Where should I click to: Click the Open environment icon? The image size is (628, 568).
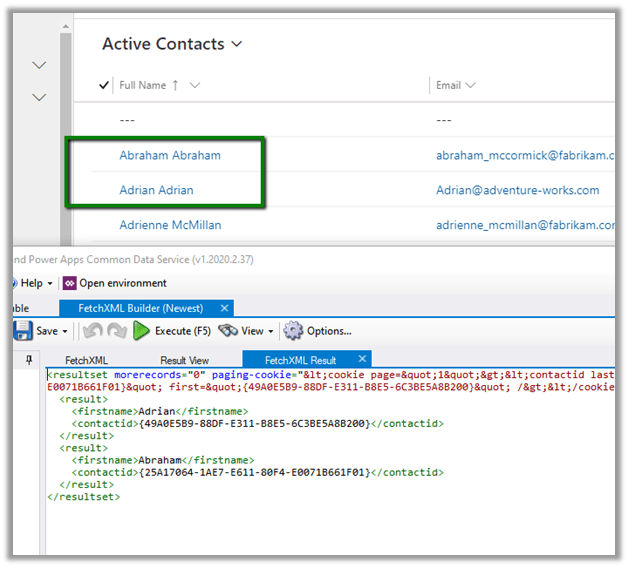(69, 283)
